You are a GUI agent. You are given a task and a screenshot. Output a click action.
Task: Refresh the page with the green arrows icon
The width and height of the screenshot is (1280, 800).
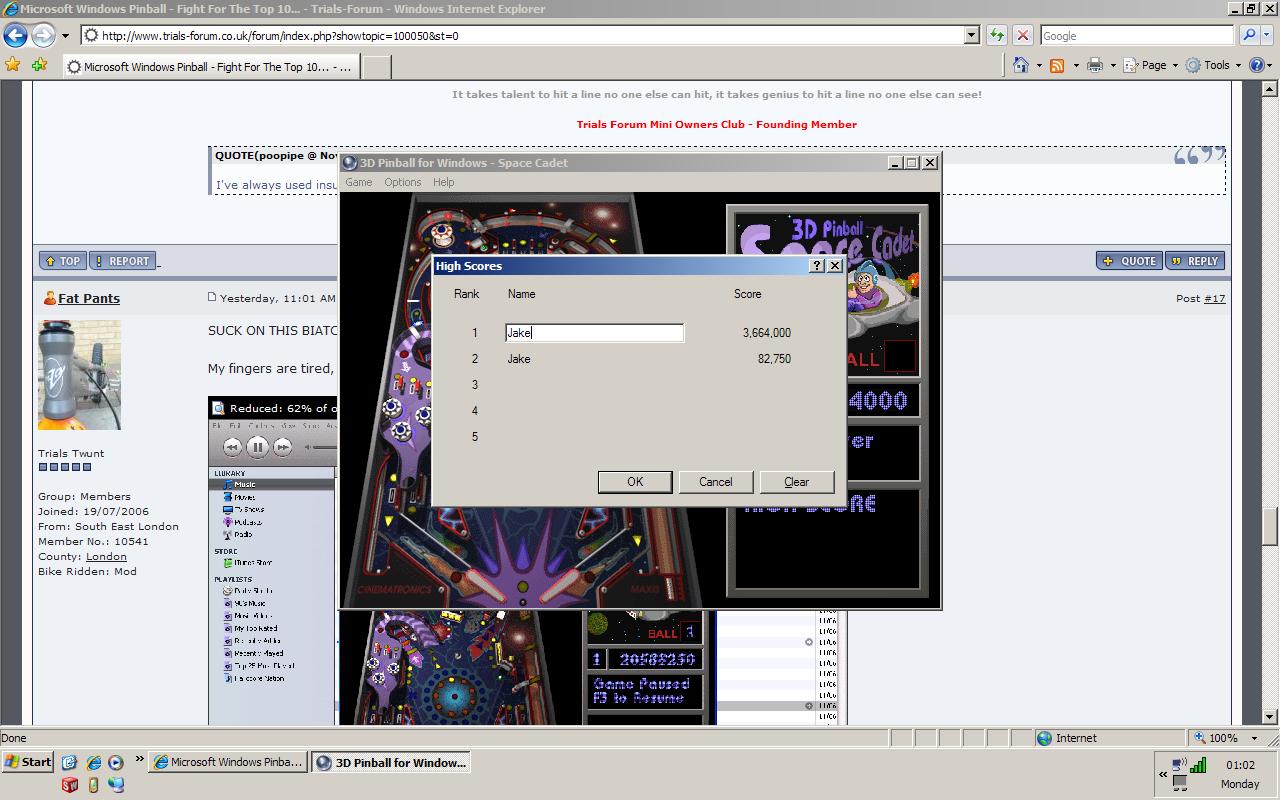997,35
